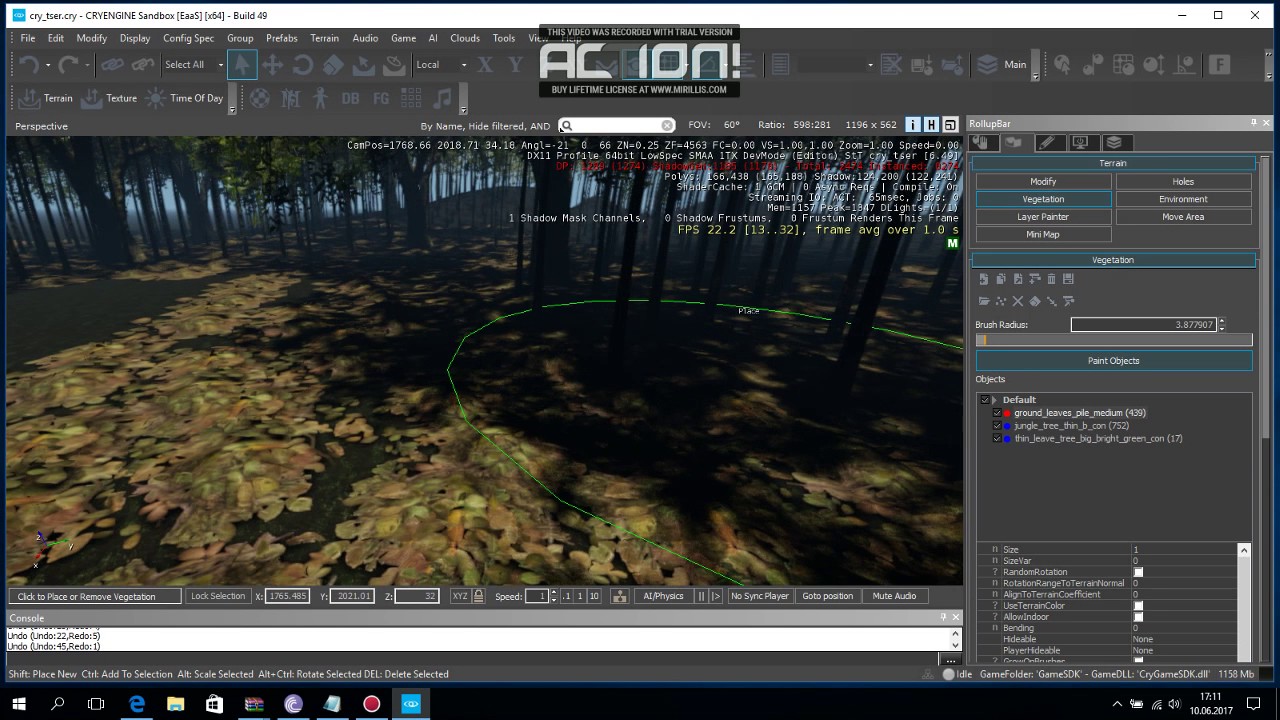Viewport: 1280px width, 720px height.
Task: Switch to RollupBar Objects hand tab
Action: click(x=981, y=143)
